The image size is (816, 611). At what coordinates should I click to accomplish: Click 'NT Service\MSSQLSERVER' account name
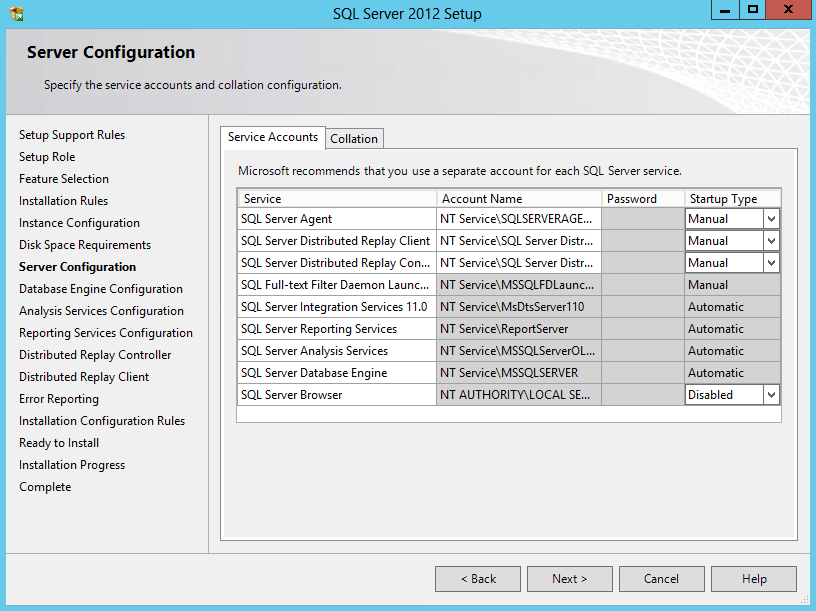click(x=519, y=373)
